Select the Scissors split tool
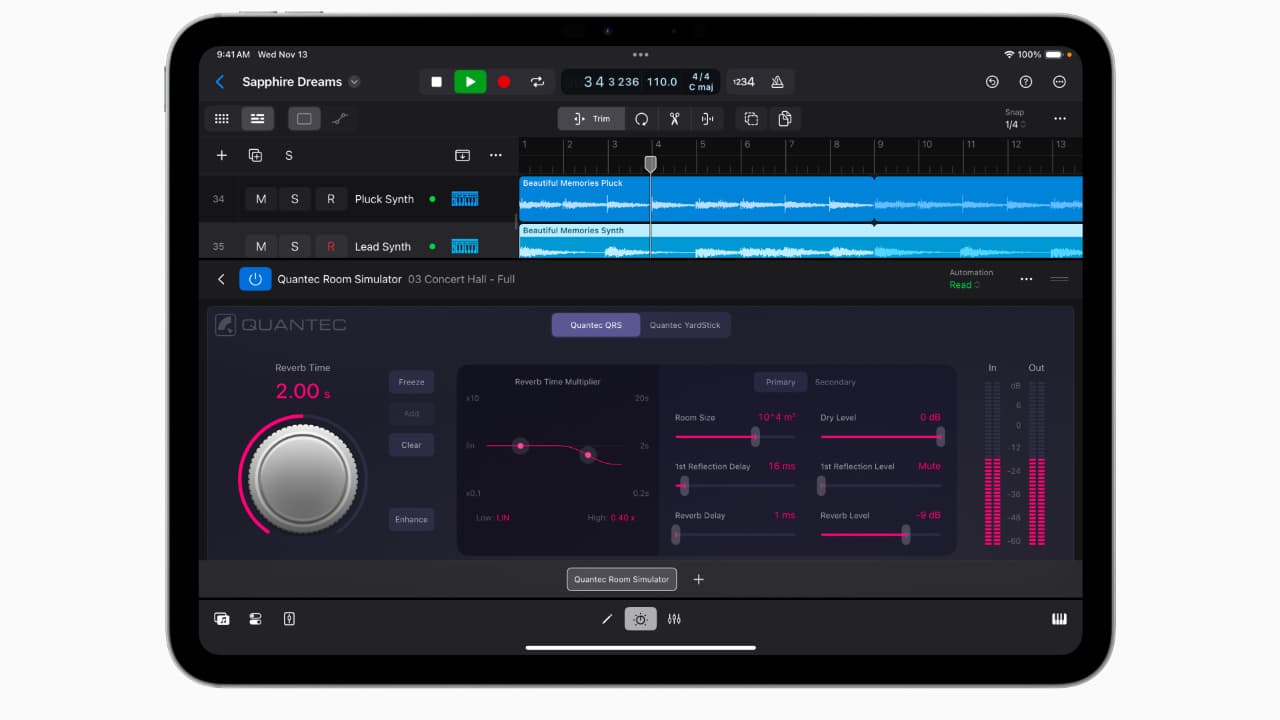Screen dimensions: 1280x720 (675, 119)
